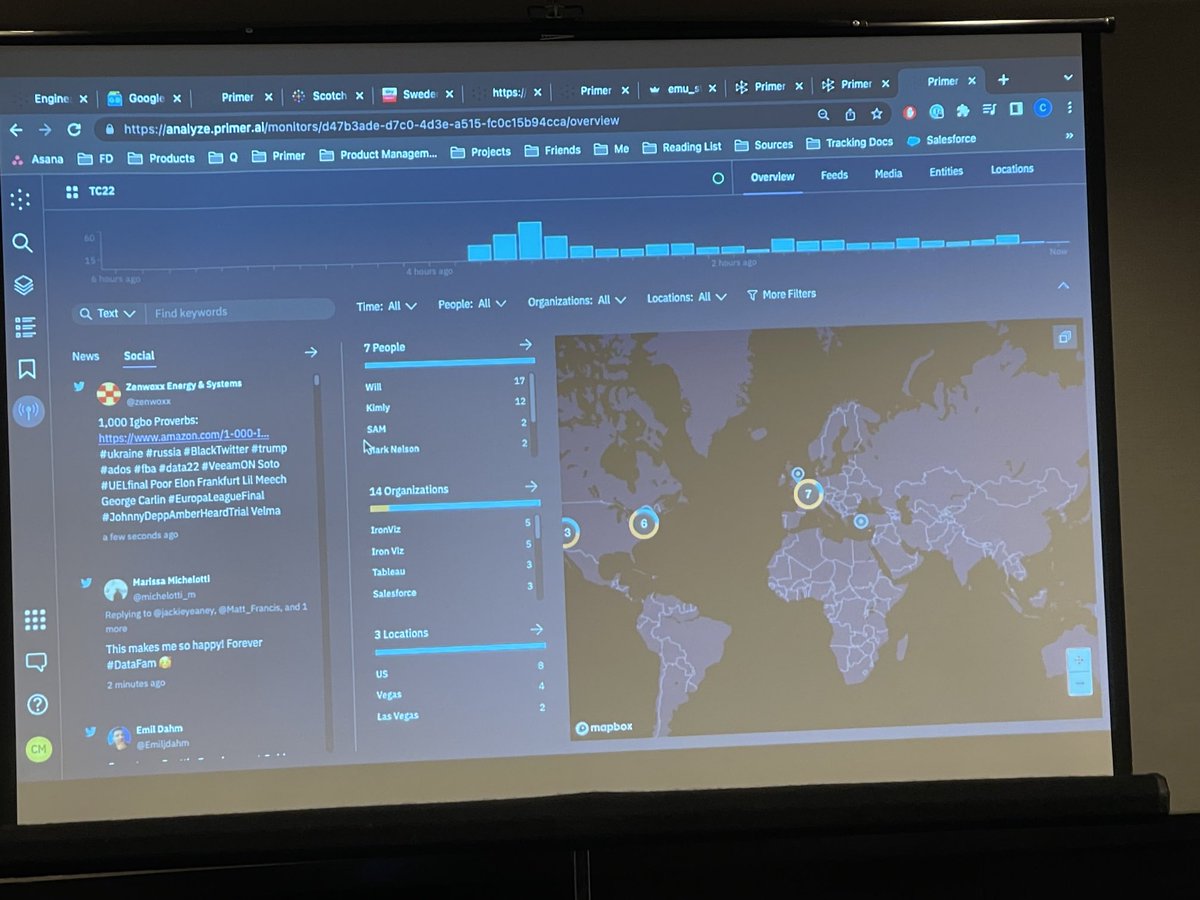Image resolution: width=1200 pixels, height=900 pixels.
Task: Open Zenwoxx Energy & Systems avatar
Action: tap(108, 392)
